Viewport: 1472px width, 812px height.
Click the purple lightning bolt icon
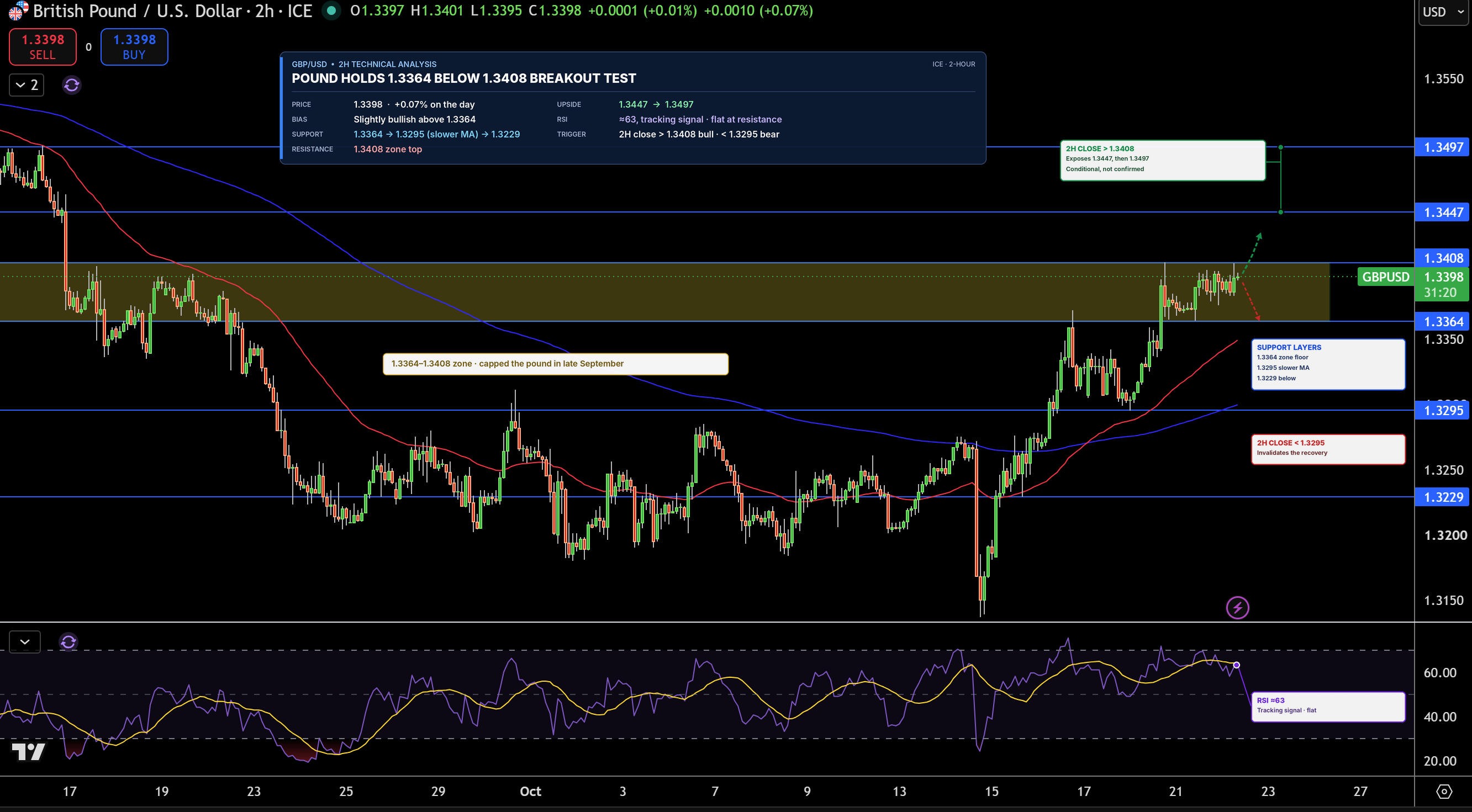coord(1237,608)
